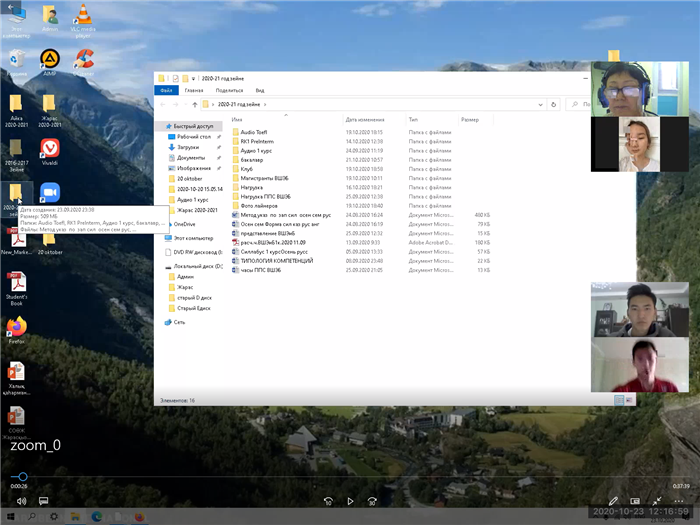Switch to the Поделиться ribbon tab

pyautogui.click(x=228, y=90)
